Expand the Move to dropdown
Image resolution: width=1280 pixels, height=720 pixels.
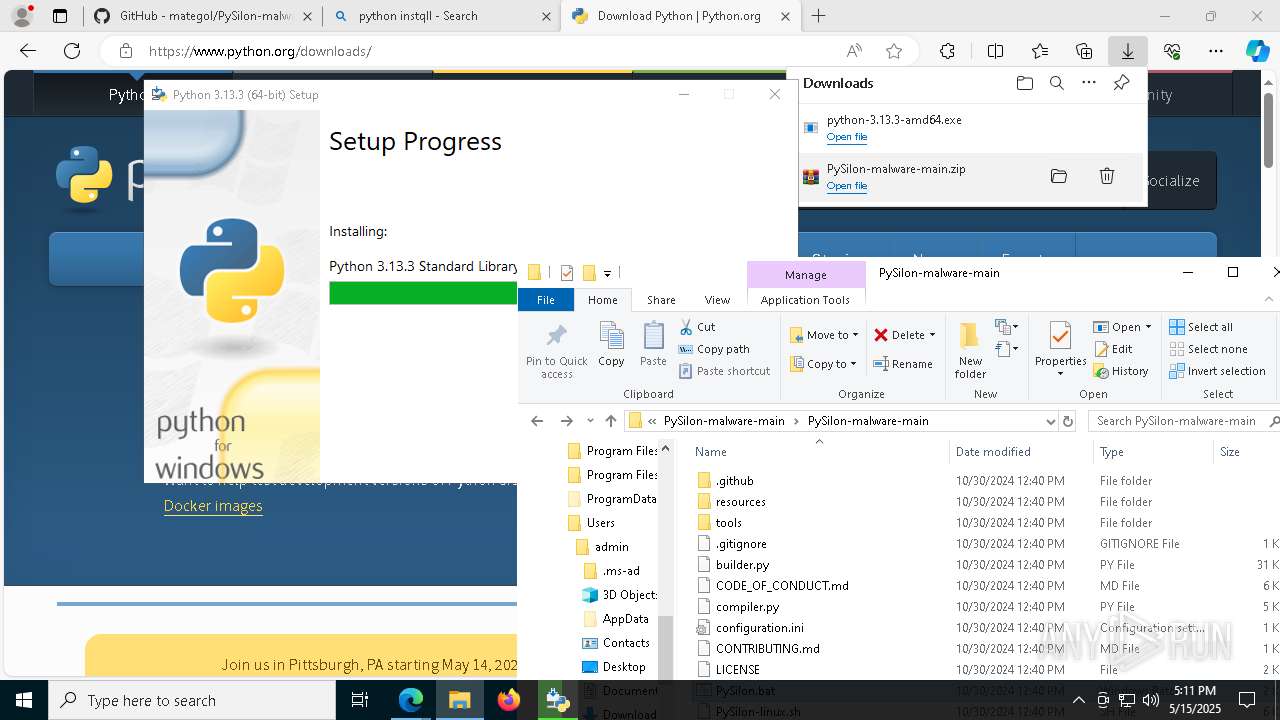pos(855,336)
